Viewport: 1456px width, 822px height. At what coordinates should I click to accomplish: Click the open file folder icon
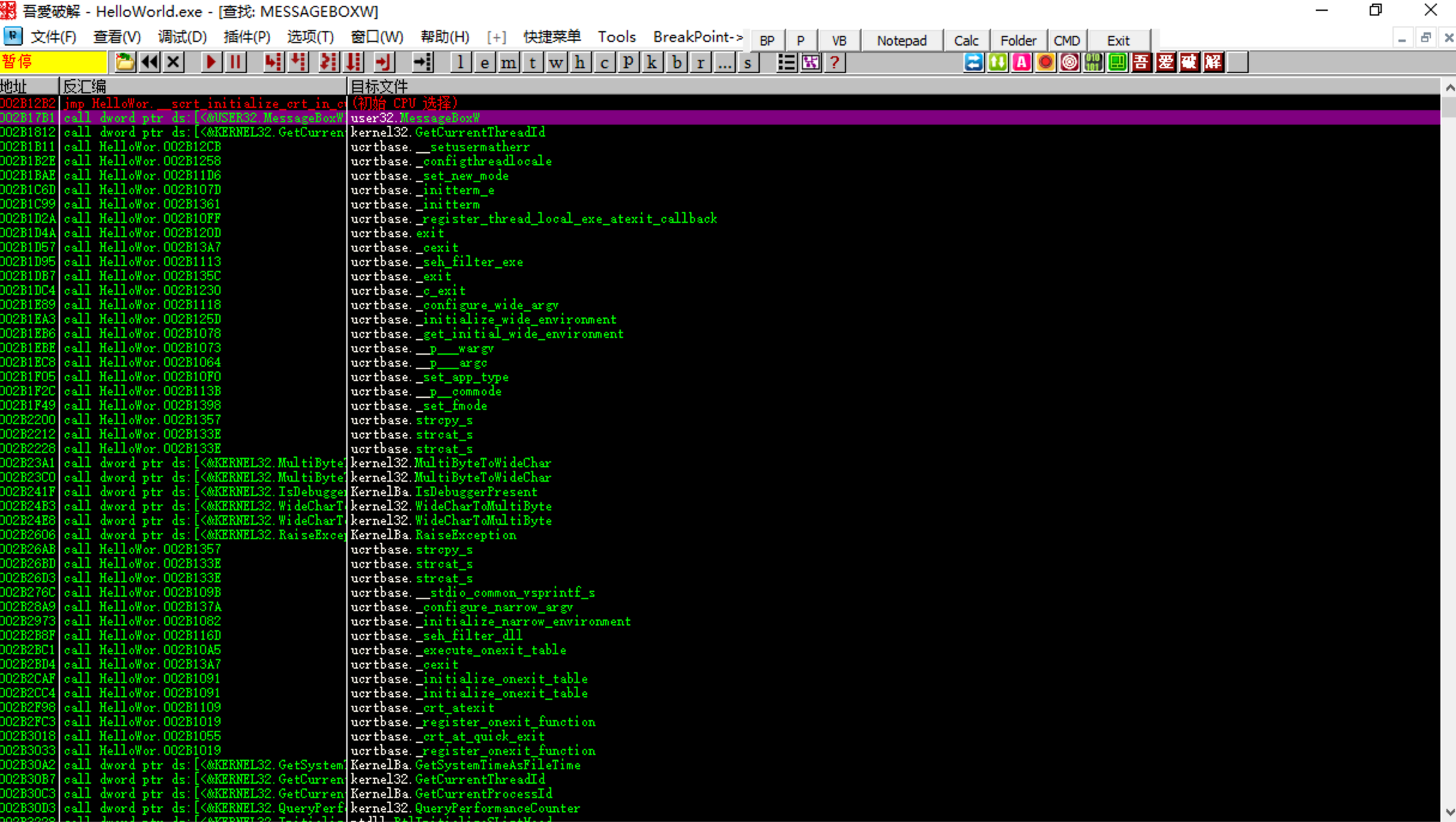tap(125, 62)
